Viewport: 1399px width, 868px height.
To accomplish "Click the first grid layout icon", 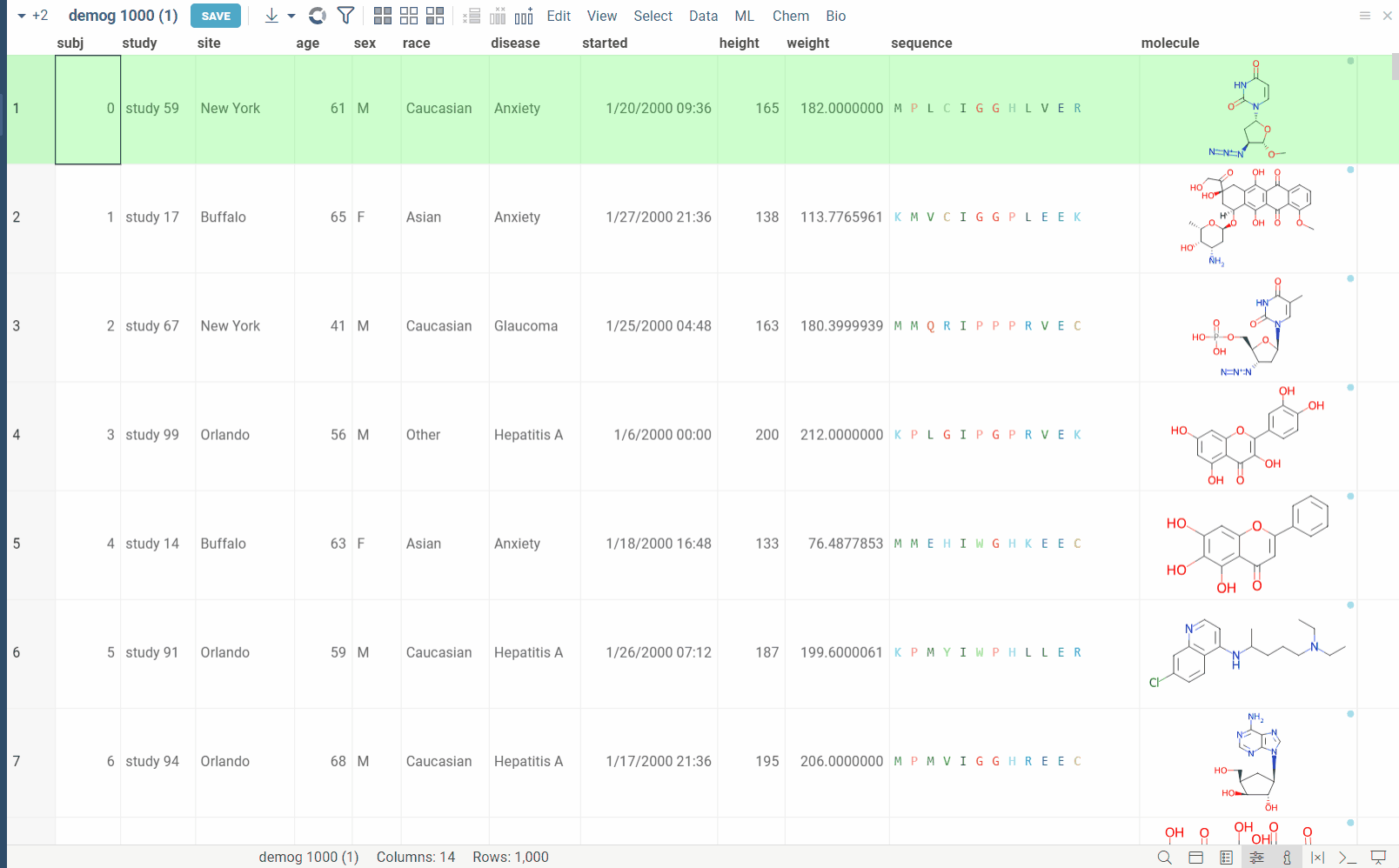I will [x=383, y=15].
